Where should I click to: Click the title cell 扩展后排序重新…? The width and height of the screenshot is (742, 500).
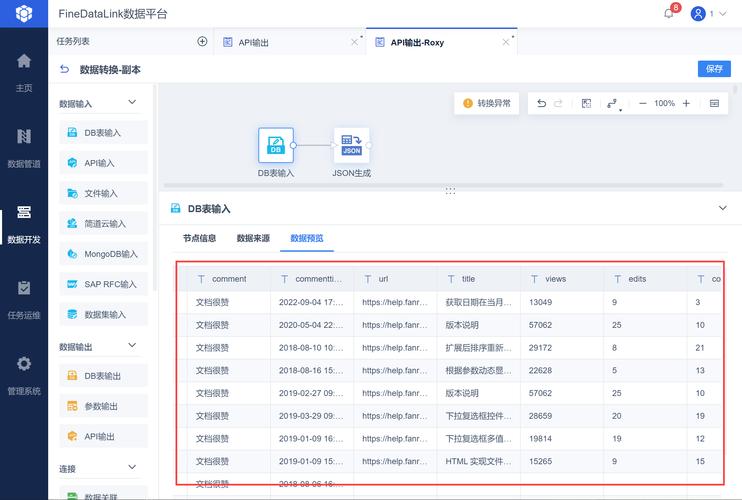(478, 348)
